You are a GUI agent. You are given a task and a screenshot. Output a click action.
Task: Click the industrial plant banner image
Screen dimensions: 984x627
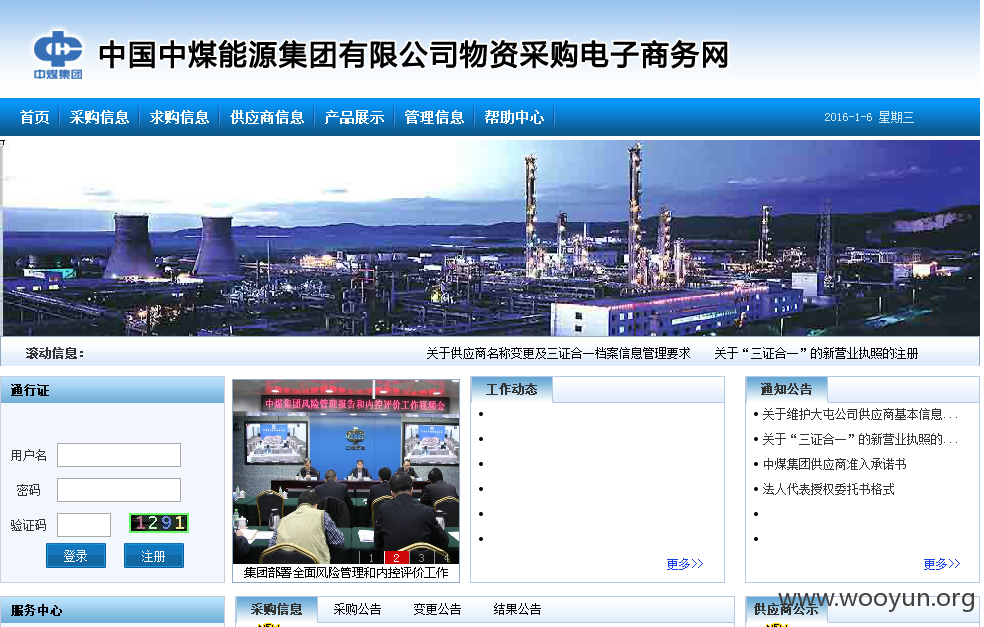tap(491, 238)
